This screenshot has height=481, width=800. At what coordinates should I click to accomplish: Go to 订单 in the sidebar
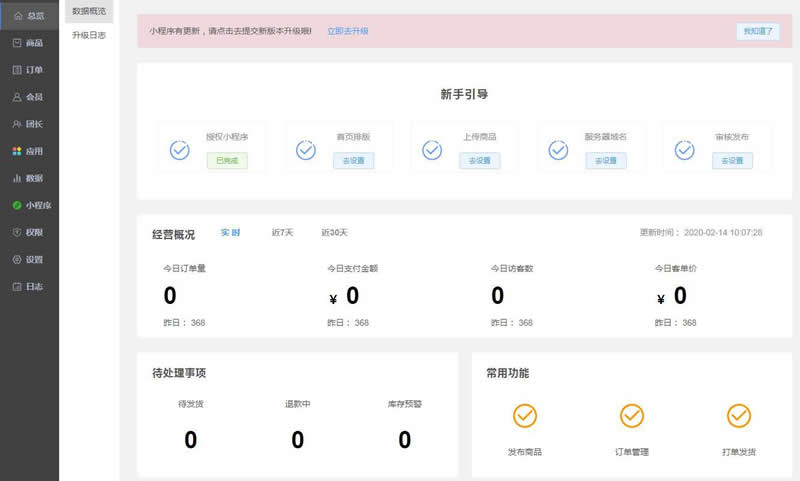[x=29, y=70]
